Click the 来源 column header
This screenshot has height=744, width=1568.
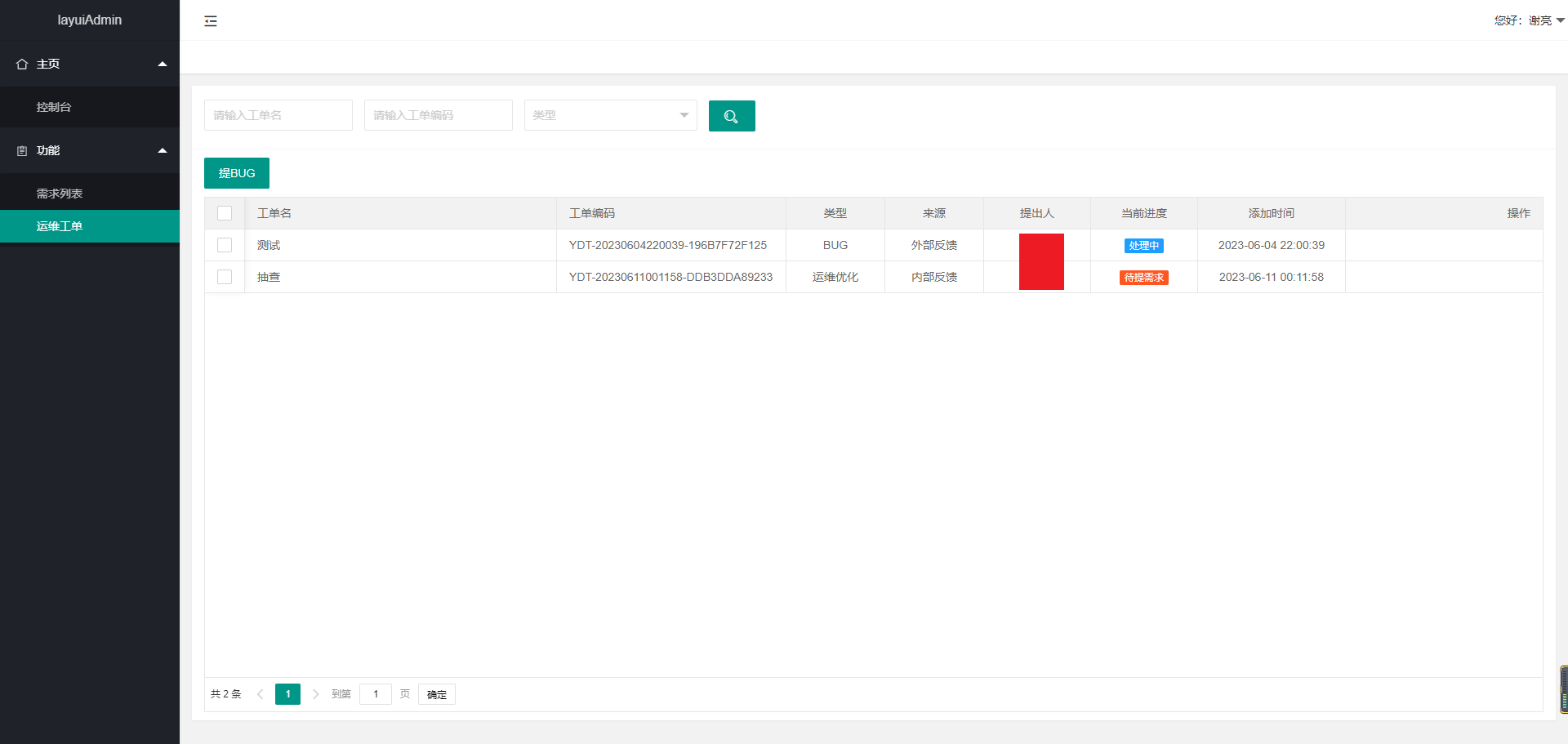934,213
